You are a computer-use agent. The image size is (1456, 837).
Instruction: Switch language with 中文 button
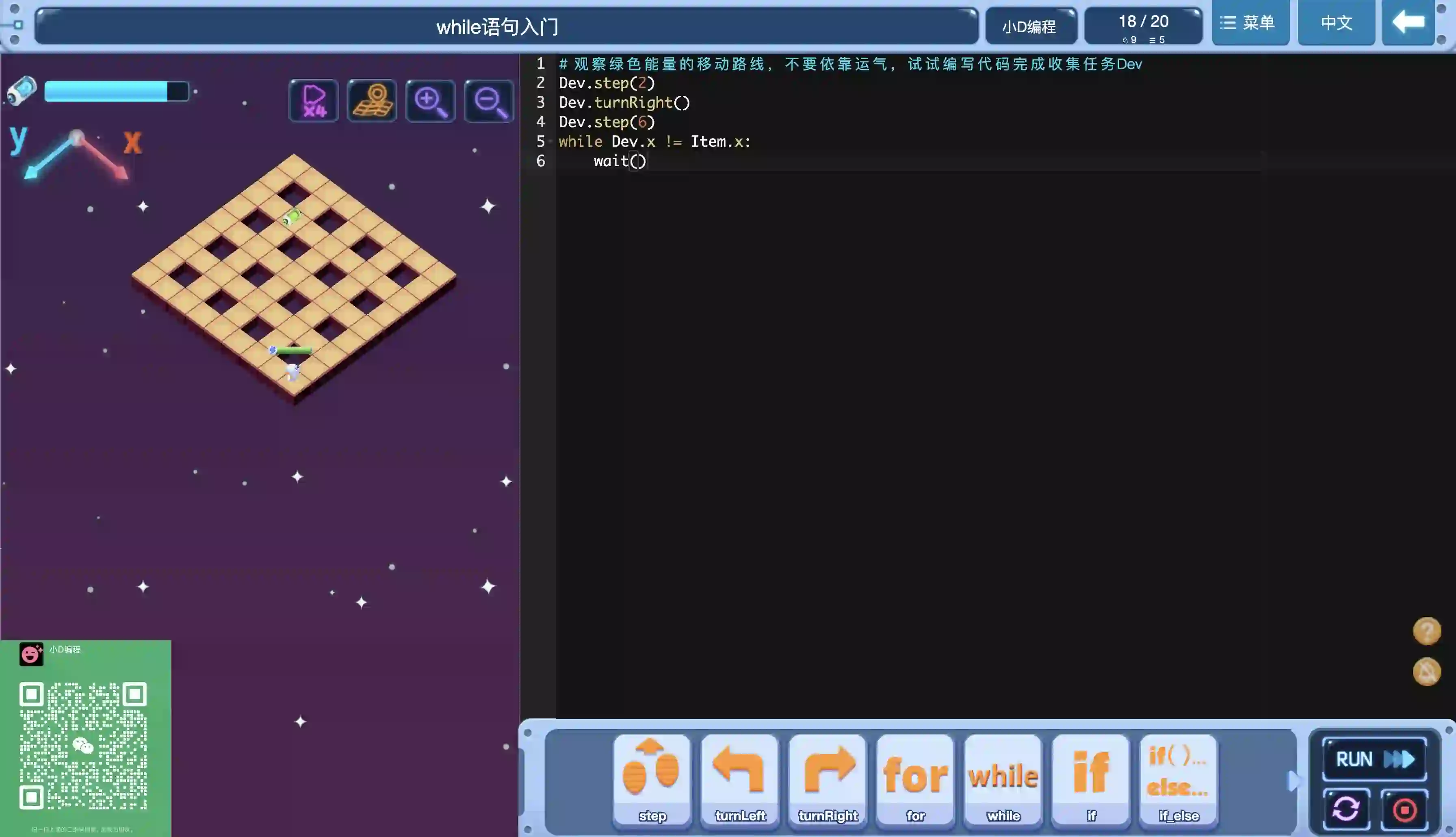click(1336, 23)
